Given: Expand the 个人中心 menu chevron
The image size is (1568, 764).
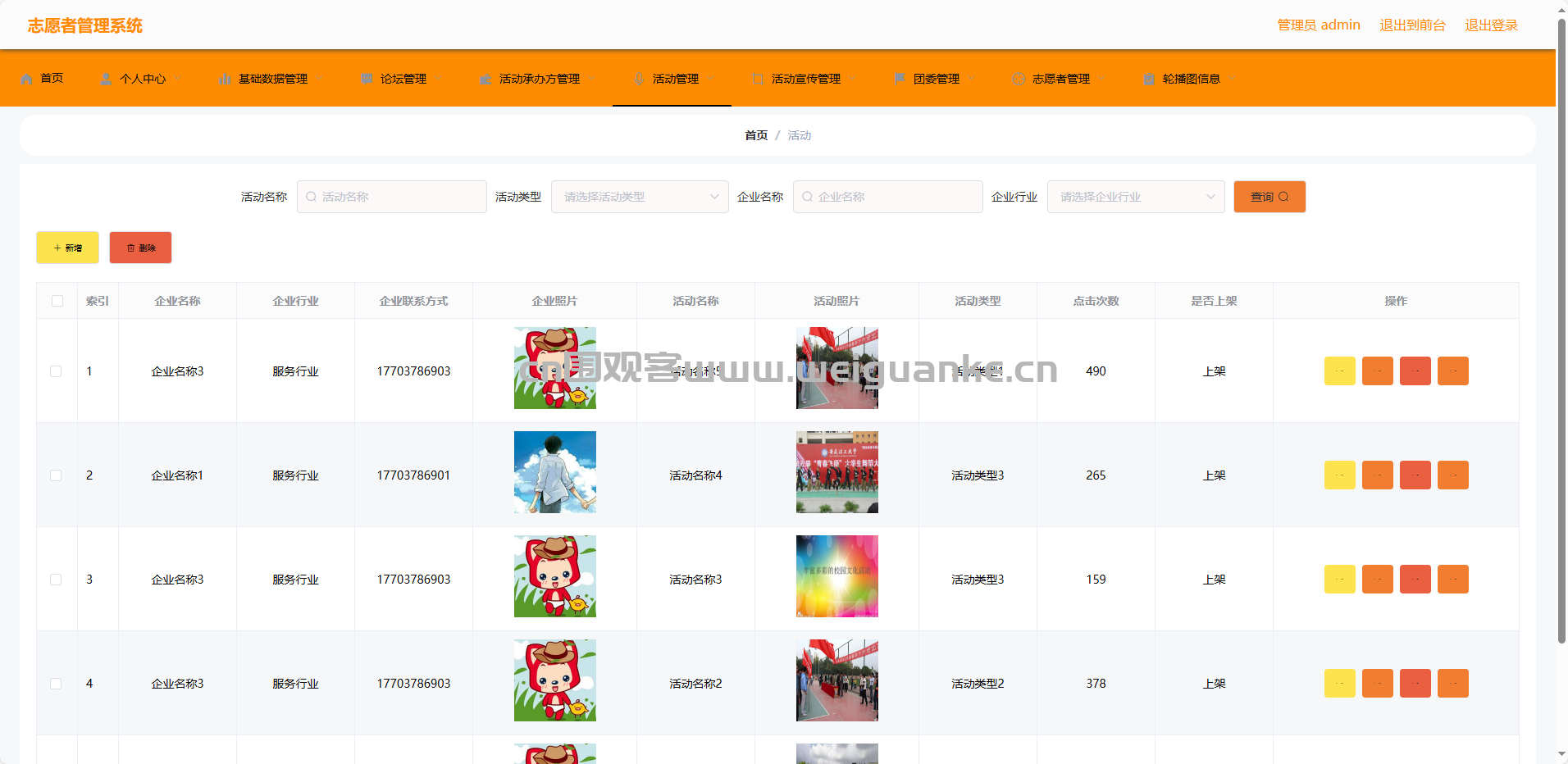Looking at the screenshot, I should pyautogui.click(x=177, y=79).
